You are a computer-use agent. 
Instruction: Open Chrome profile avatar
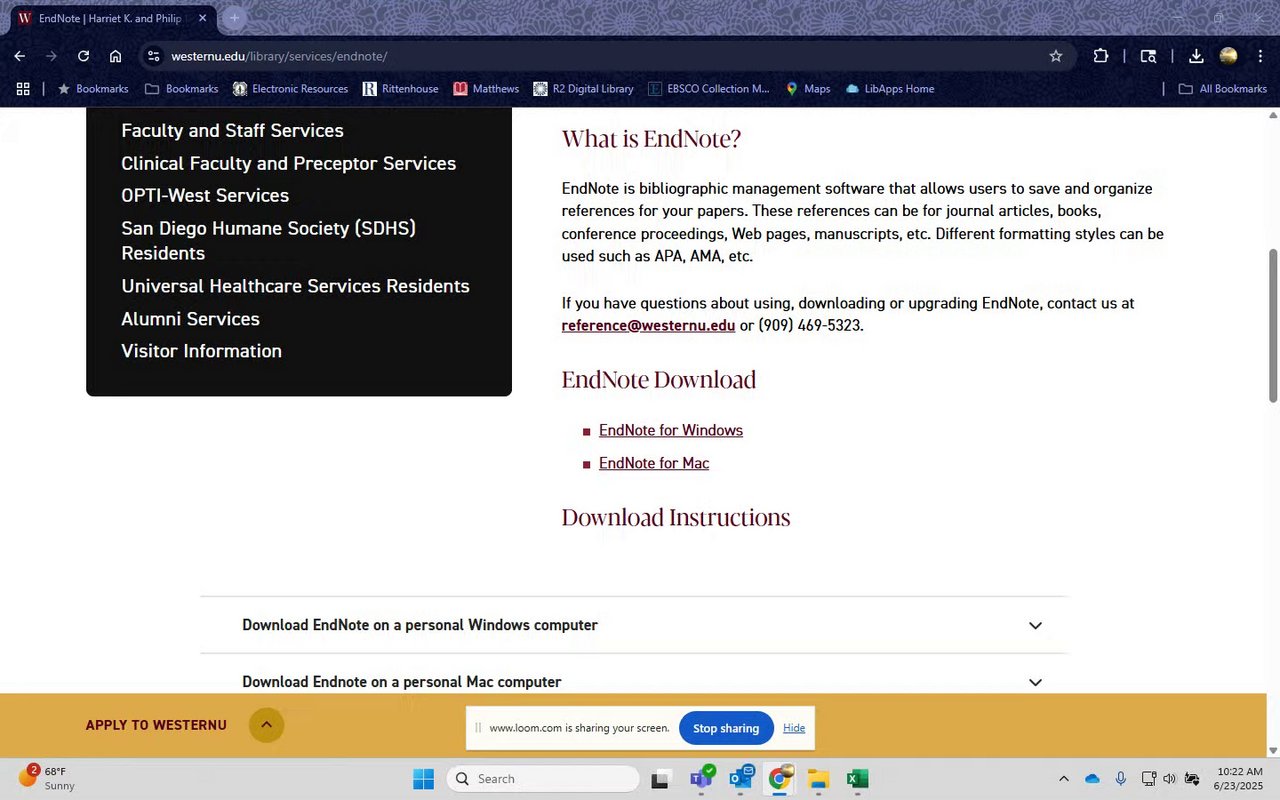click(x=1229, y=56)
